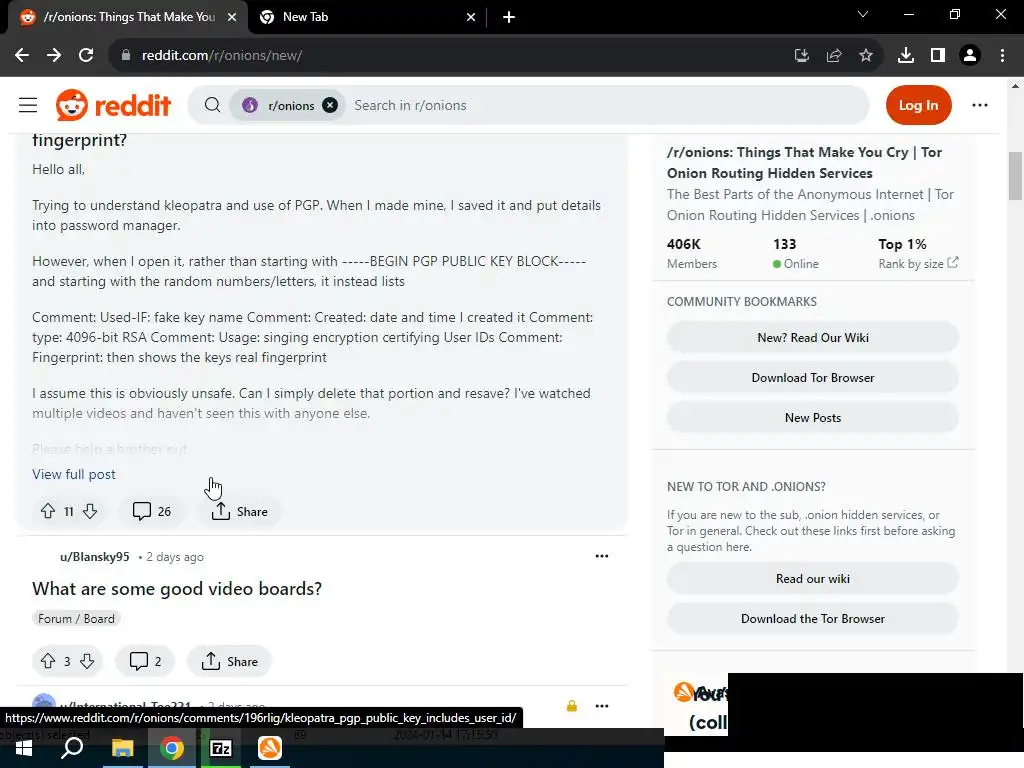Click Download the Tor Browser sidebar button

[x=812, y=618]
